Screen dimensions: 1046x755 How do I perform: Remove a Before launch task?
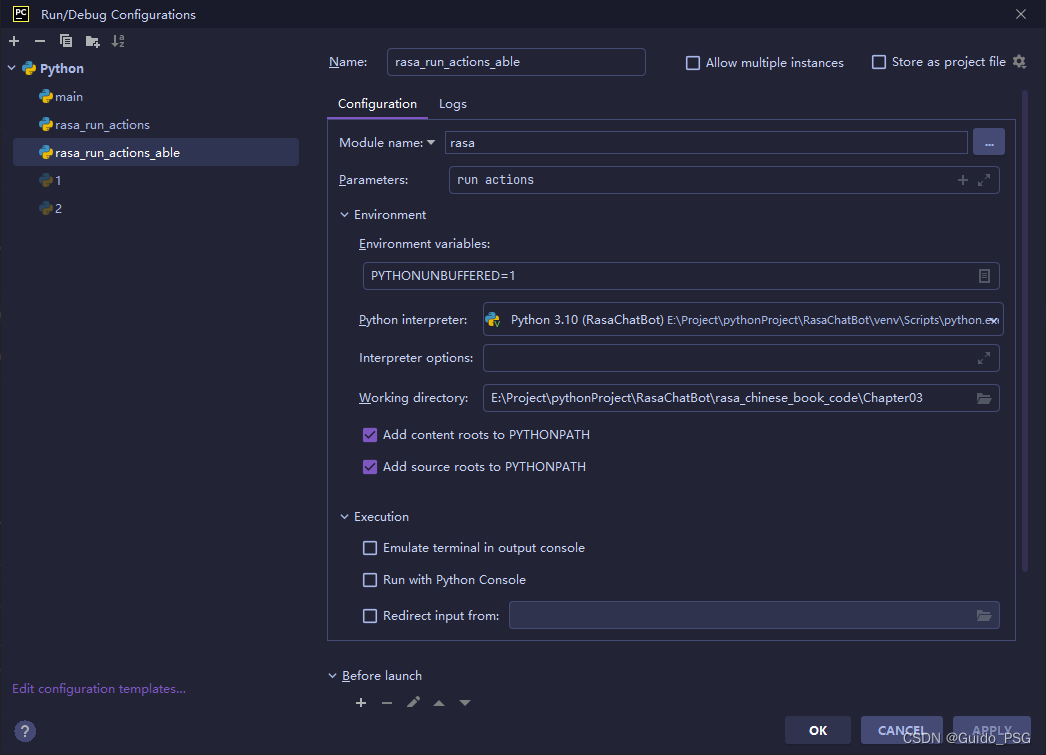point(387,703)
